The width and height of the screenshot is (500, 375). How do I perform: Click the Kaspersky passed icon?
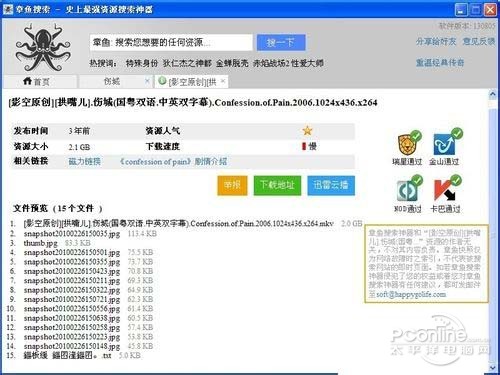(446, 190)
